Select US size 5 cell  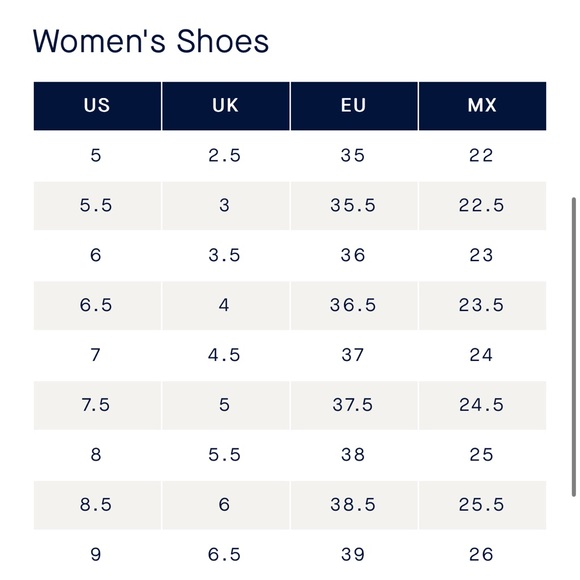[x=97, y=156]
